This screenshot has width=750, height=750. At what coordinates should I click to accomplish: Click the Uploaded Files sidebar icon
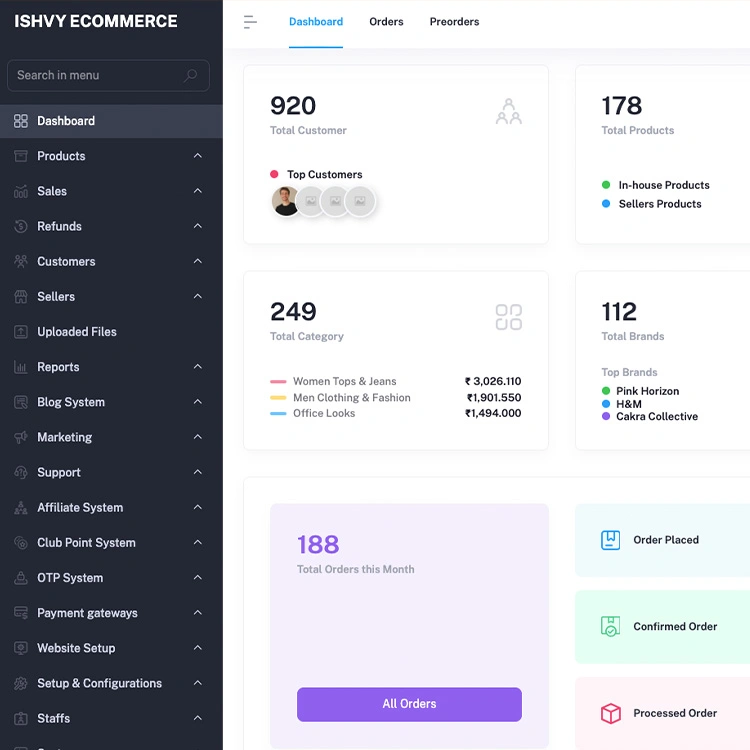(x=21, y=332)
